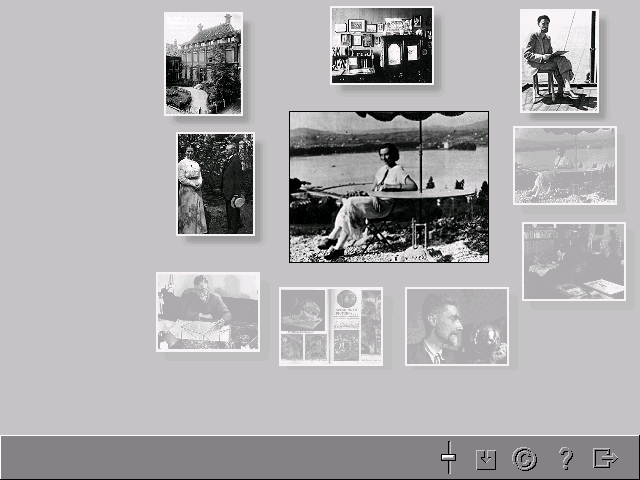The image size is (640, 480).
Task: Open the brick house photograph
Action: [x=203, y=63]
